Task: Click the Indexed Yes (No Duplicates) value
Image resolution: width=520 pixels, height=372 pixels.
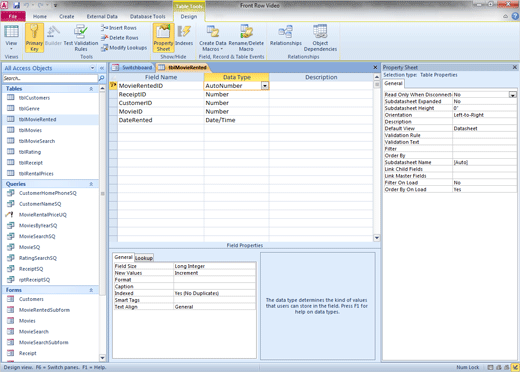Action: [215, 293]
